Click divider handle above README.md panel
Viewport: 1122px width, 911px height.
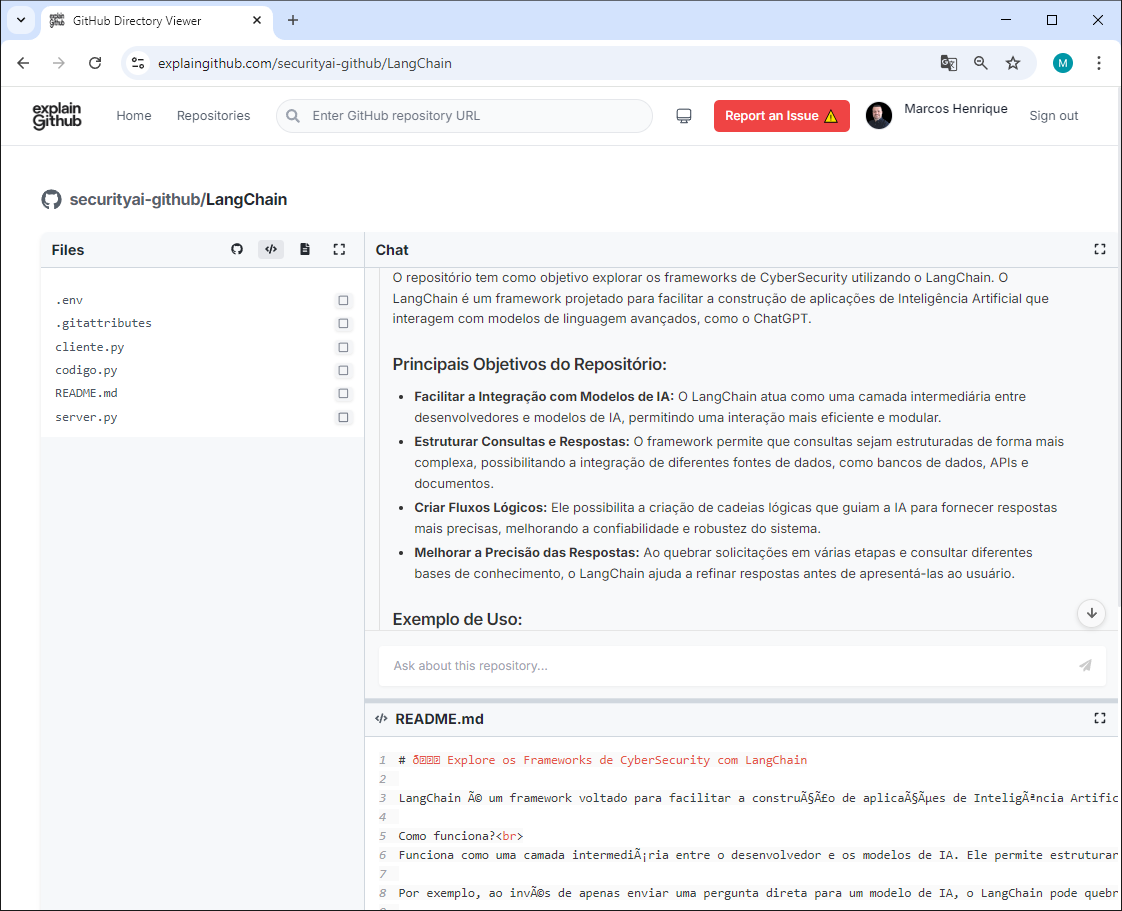tap(741, 701)
